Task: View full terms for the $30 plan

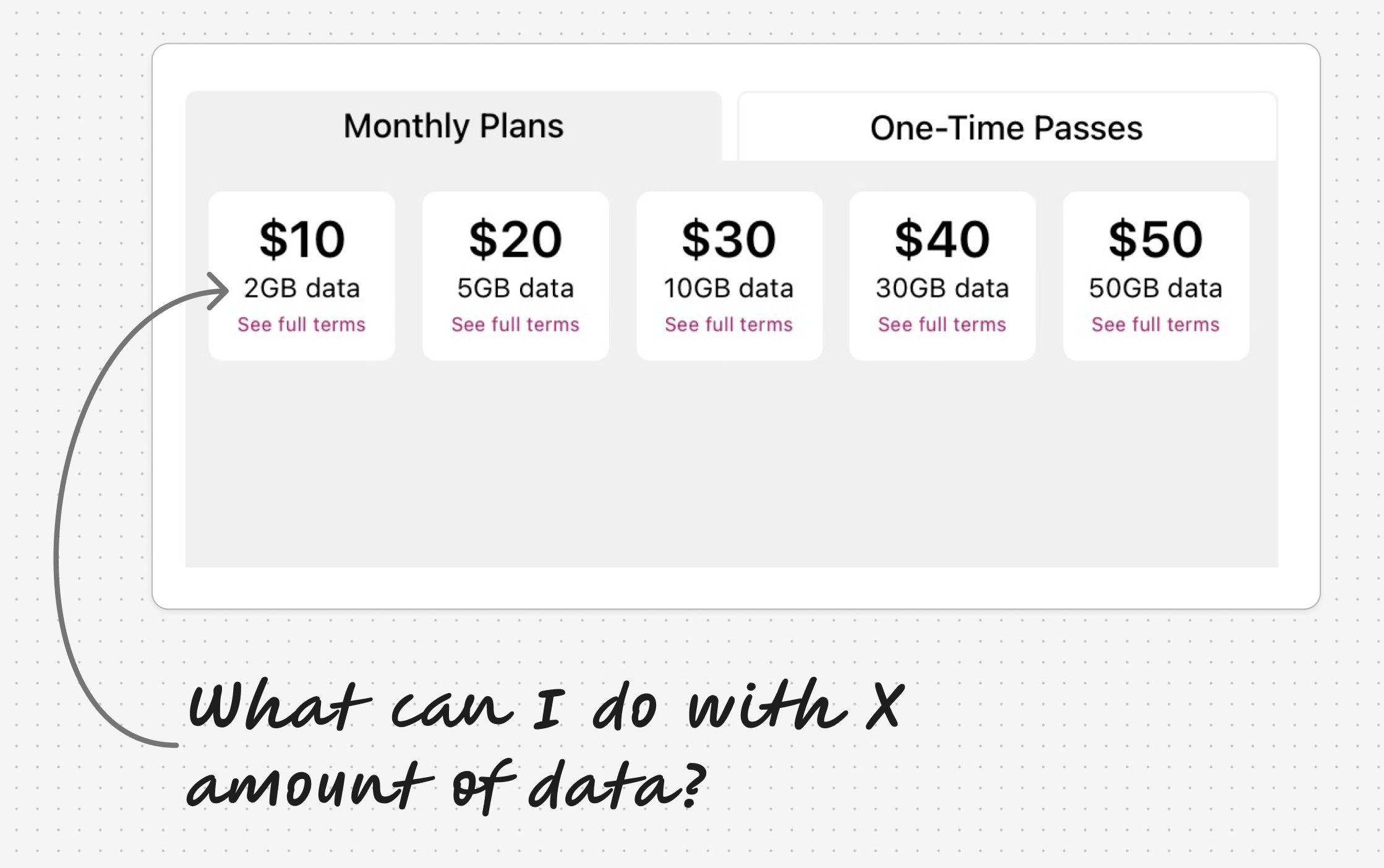Action: (x=728, y=325)
